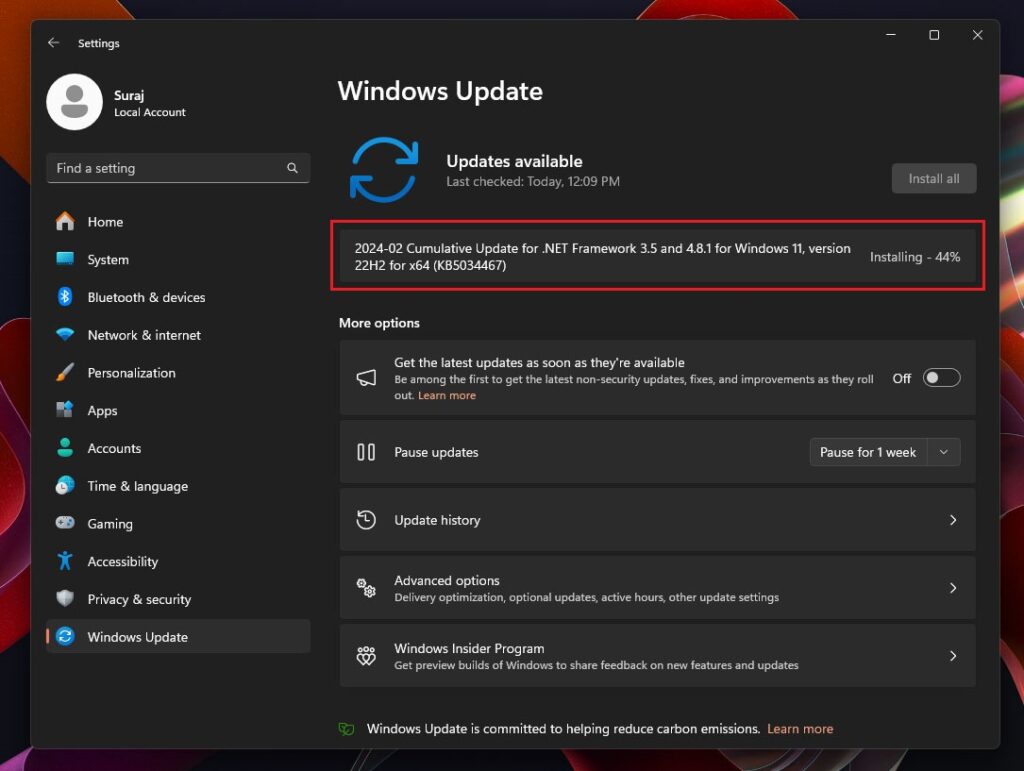Click the Get the latest updates title text
Viewport: 1024px width, 771px height.
coord(539,362)
